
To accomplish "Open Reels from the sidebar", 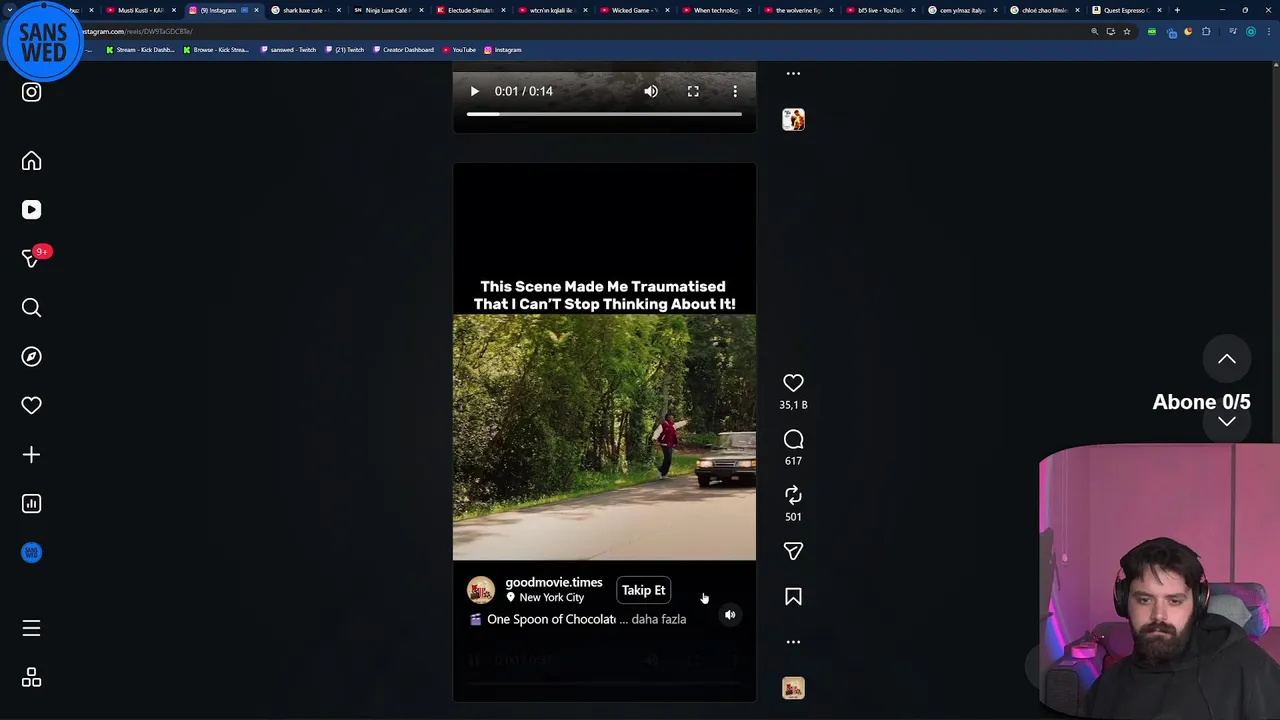I will pos(31,210).
